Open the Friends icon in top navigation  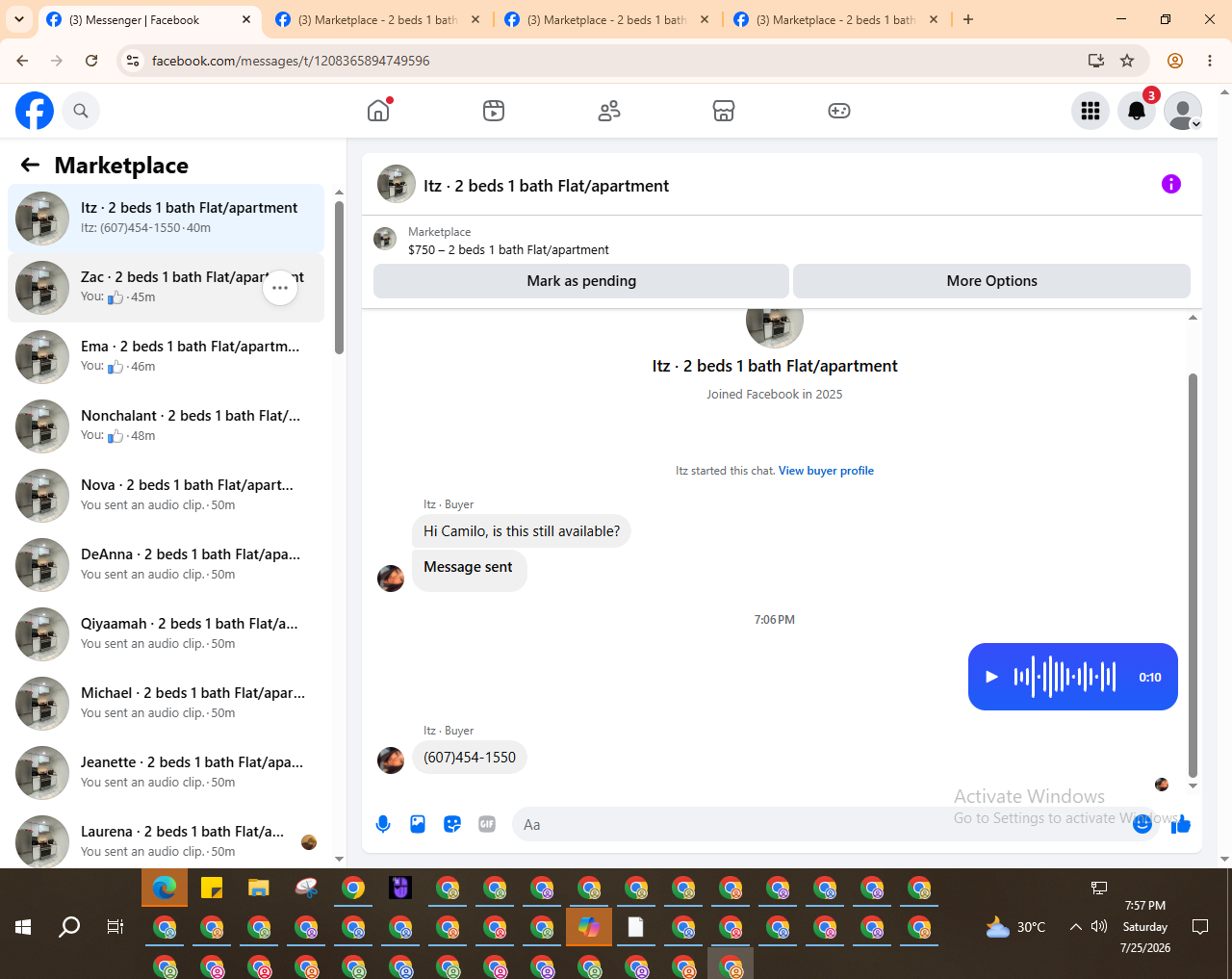click(x=609, y=111)
